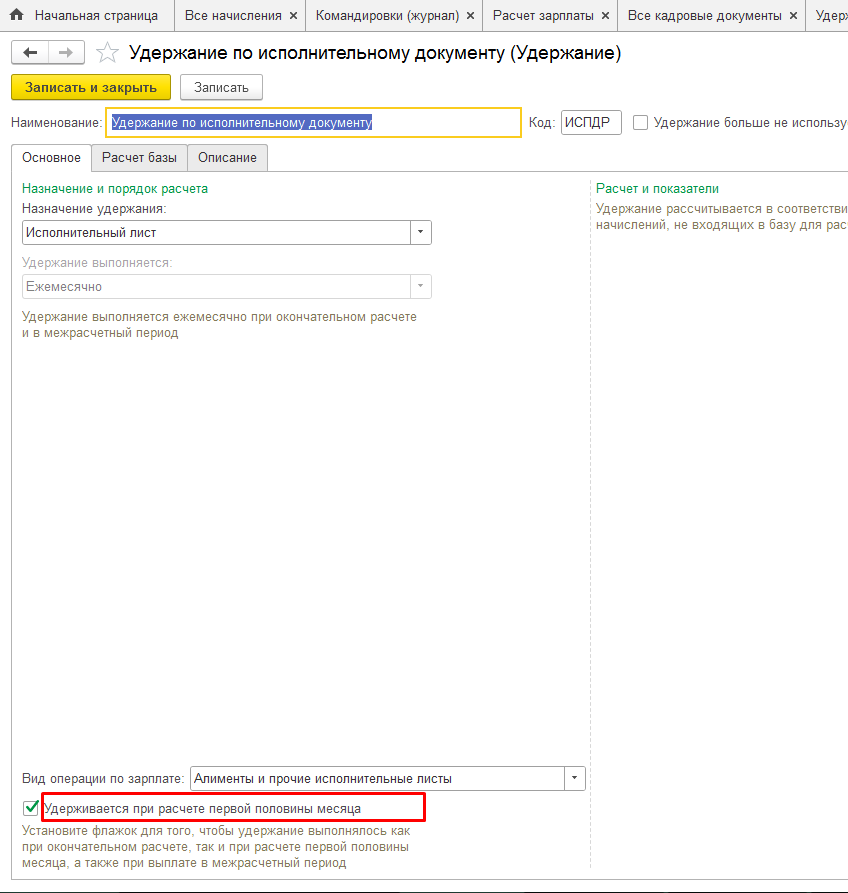Uncheck Удерживается при расчете первой половины месяца
Image resolution: width=848 pixels, height=893 pixels.
(x=31, y=807)
